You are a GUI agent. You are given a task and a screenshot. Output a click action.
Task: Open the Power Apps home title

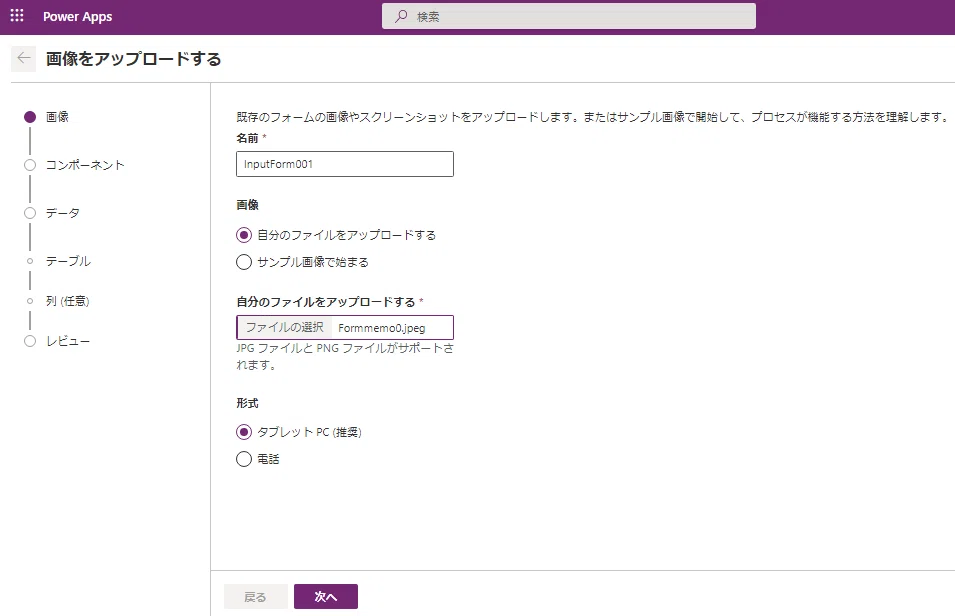[77, 16]
